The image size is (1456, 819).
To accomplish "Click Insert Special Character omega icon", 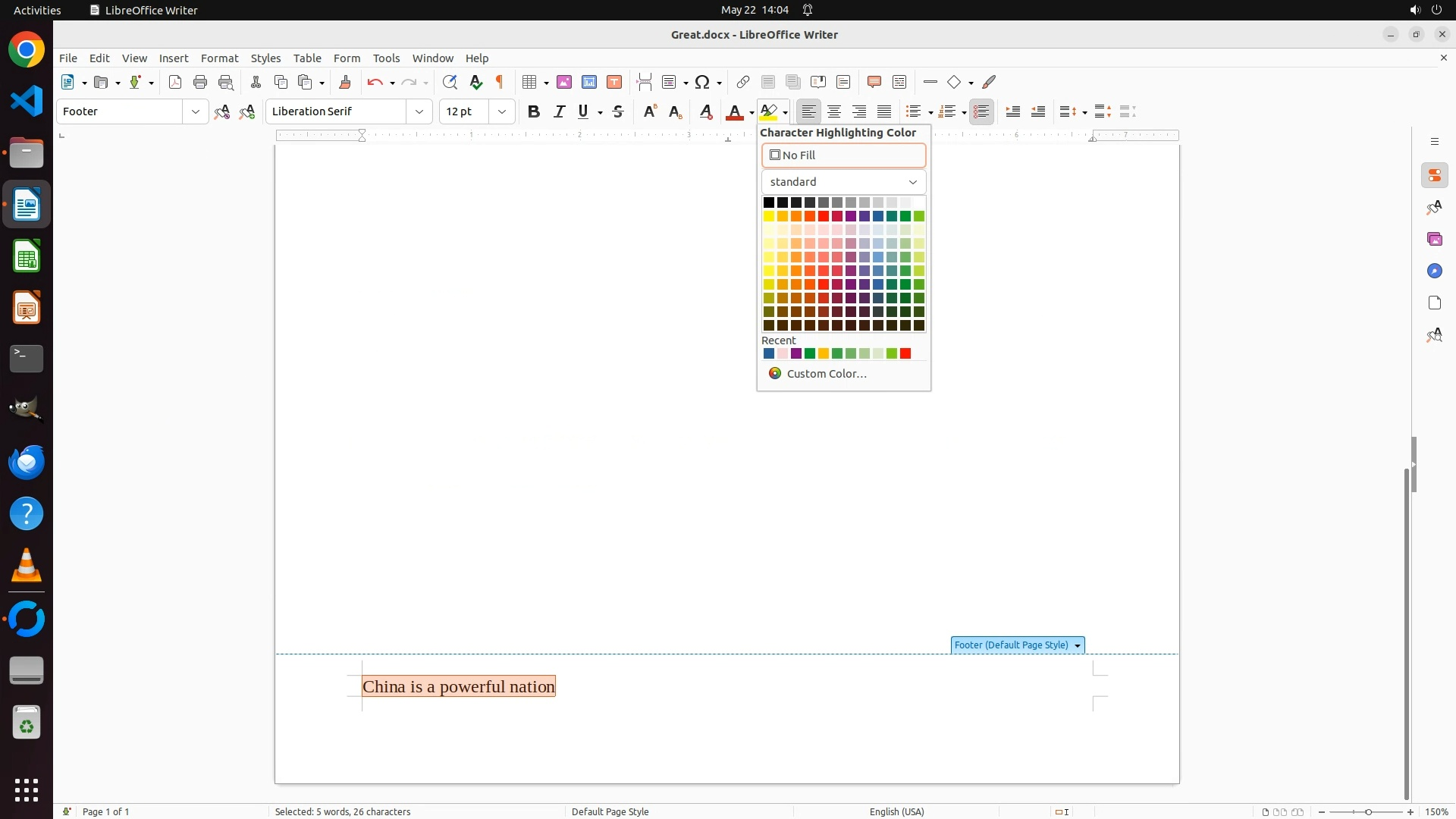I will coord(702,83).
